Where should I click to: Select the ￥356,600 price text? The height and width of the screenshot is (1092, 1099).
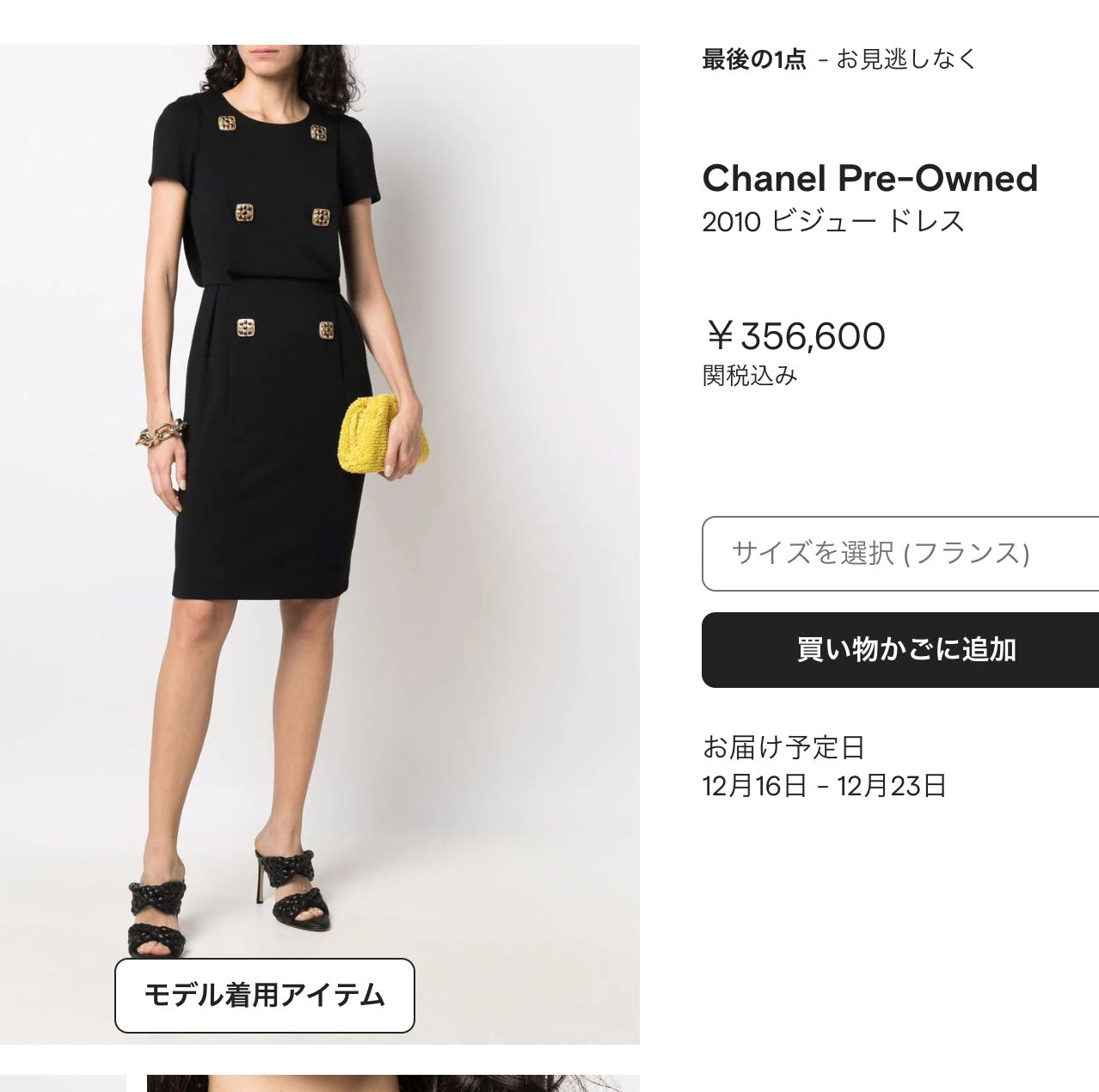(795, 336)
